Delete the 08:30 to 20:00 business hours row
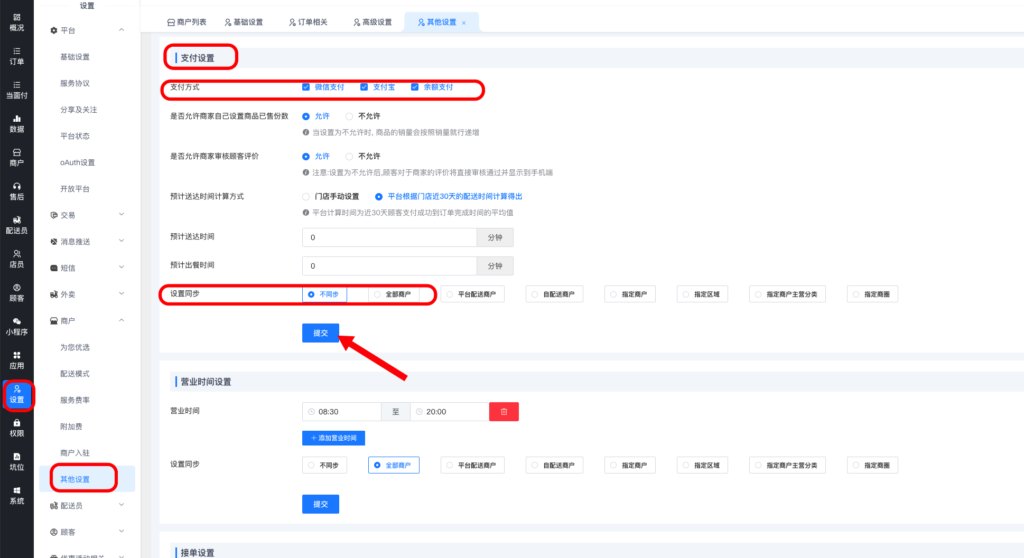The width and height of the screenshot is (1024, 558). 503,411
